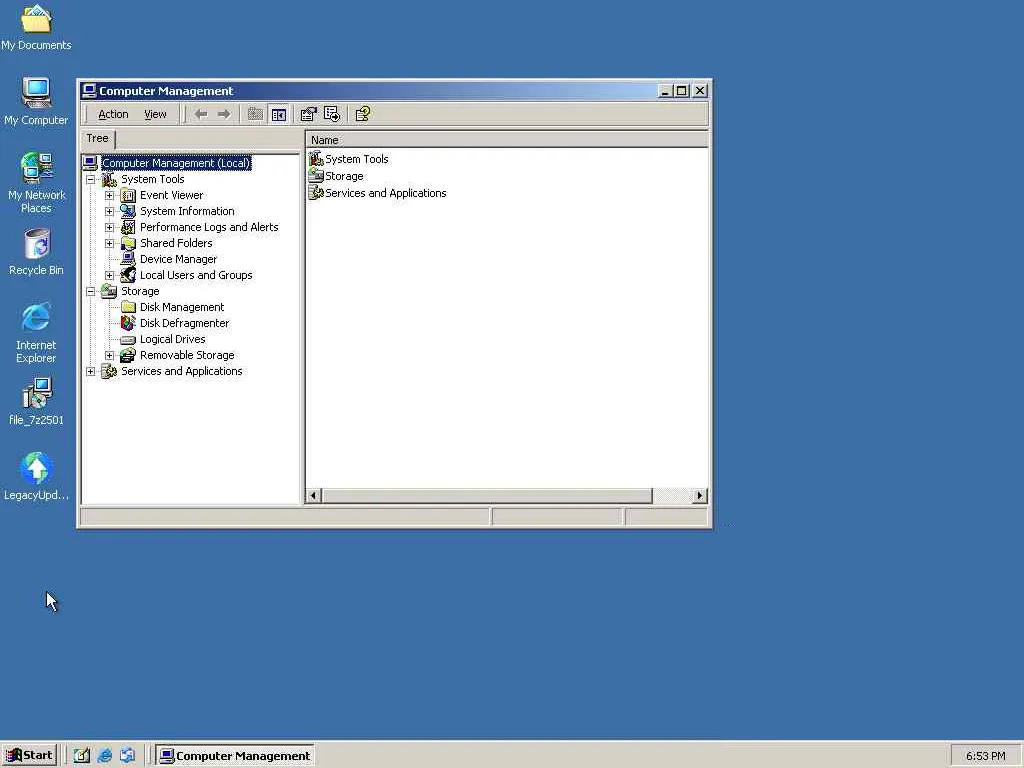The width and height of the screenshot is (1024, 768).
Task: Click the Properties toolbar icon
Action: tap(308, 114)
